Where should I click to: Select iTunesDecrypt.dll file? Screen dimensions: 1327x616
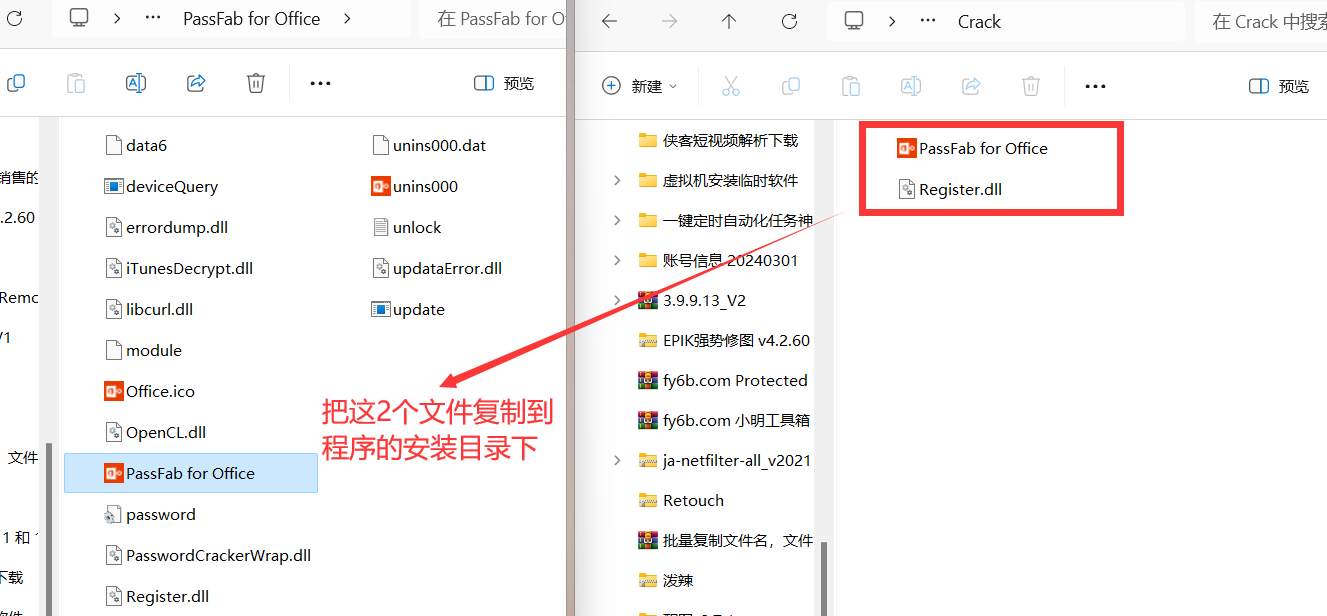179,268
